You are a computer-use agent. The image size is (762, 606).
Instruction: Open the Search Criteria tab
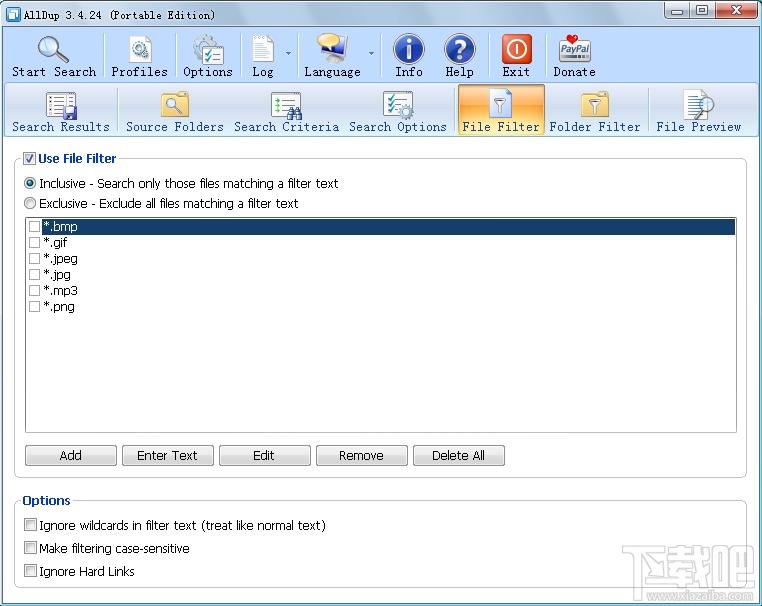286,111
